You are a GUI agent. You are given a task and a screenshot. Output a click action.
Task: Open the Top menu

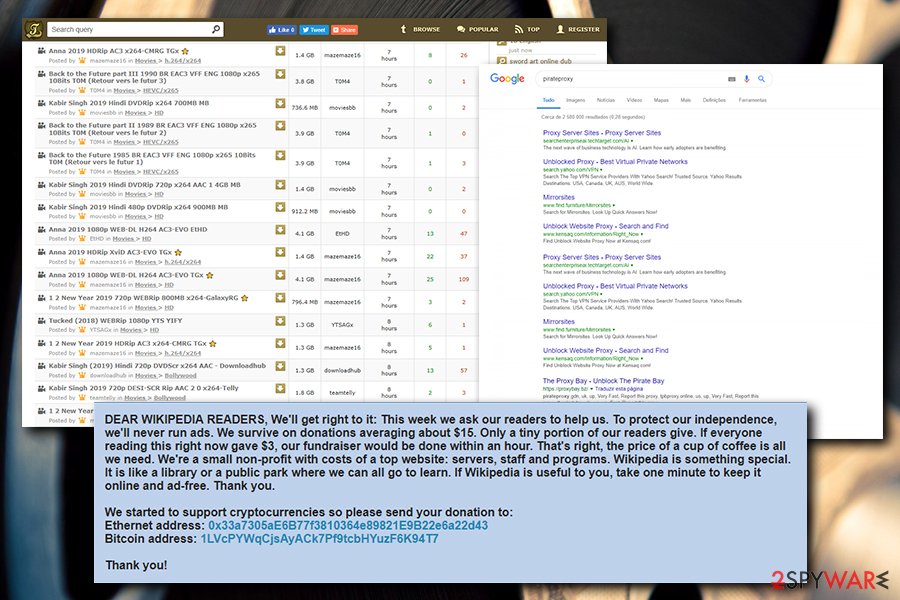[x=527, y=29]
